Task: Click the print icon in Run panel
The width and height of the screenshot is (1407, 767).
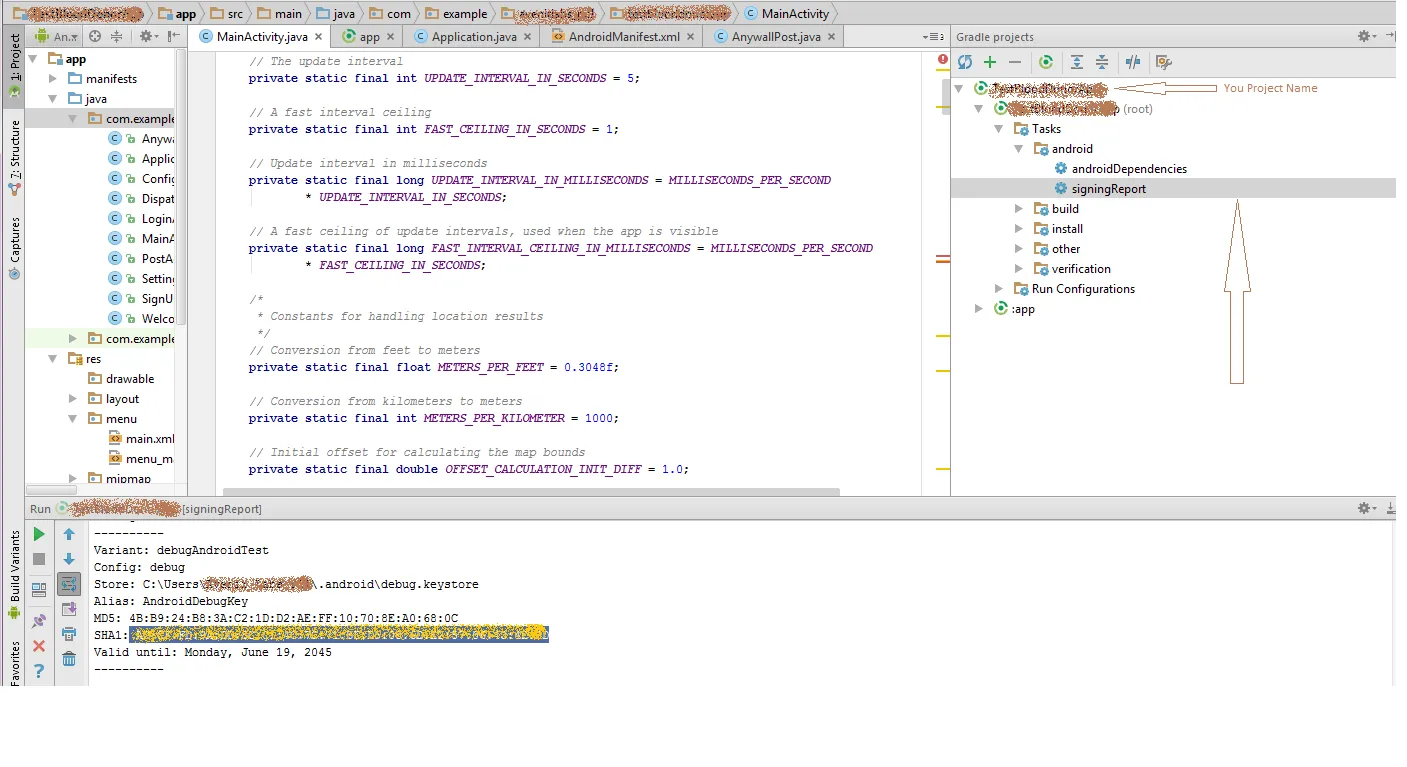Action: [69, 634]
